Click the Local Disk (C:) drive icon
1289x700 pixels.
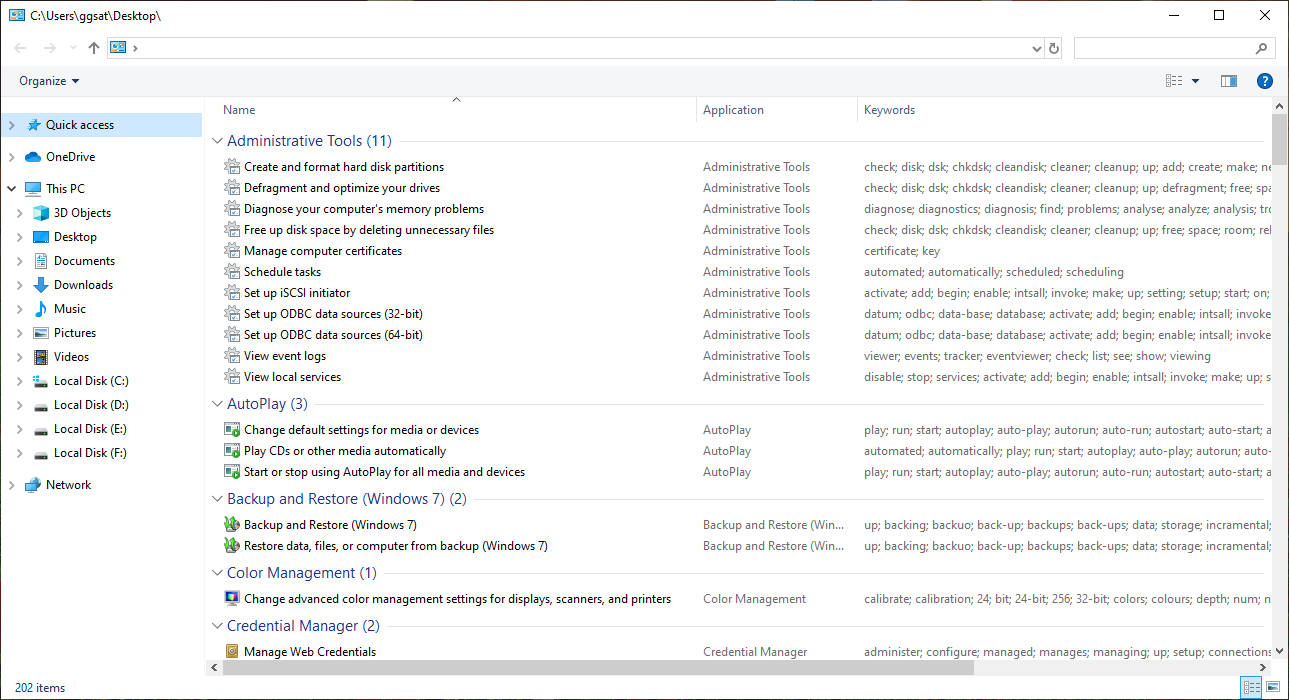[41, 381]
